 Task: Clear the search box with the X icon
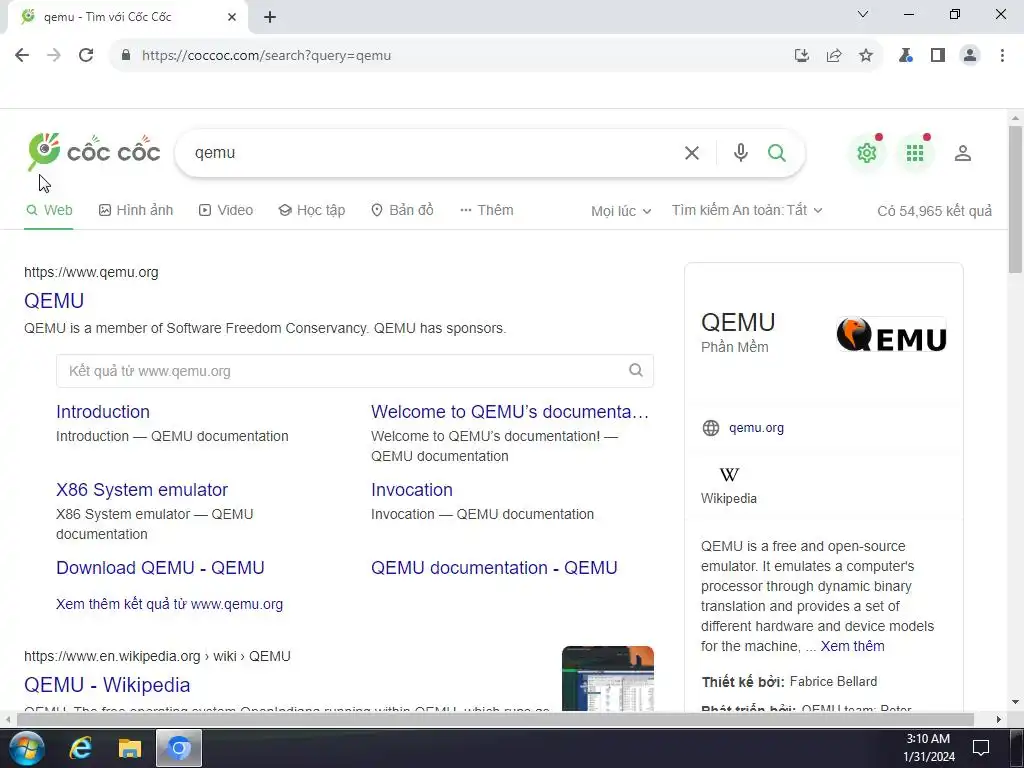692,153
